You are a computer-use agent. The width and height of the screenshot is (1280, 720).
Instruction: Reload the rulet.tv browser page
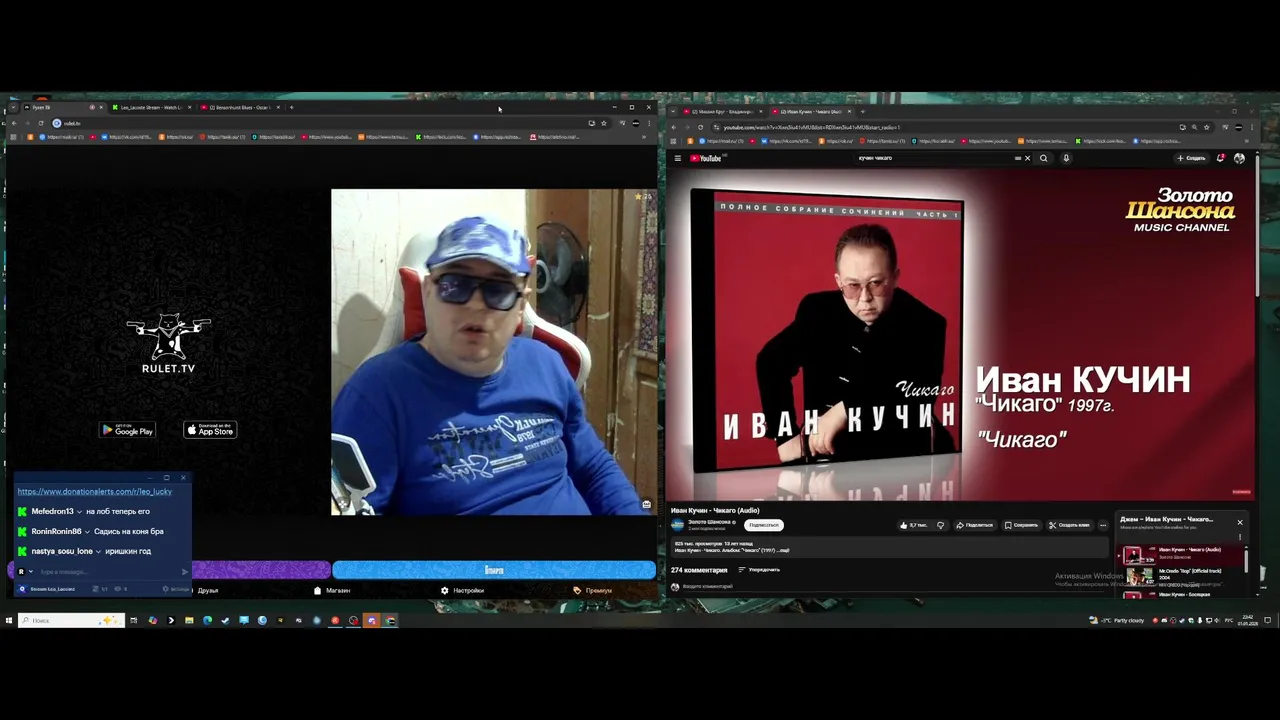click(41, 123)
